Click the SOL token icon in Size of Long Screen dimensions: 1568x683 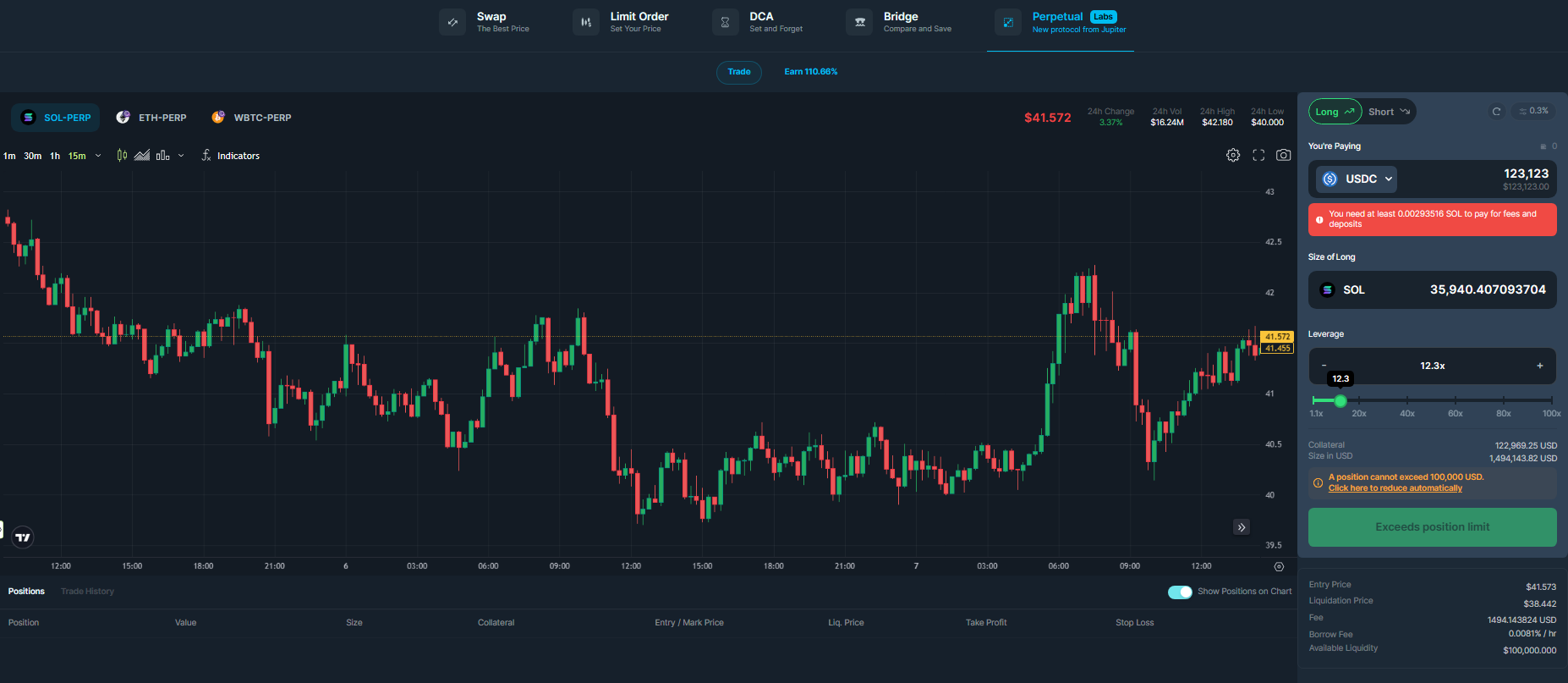click(x=1327, y=289)
